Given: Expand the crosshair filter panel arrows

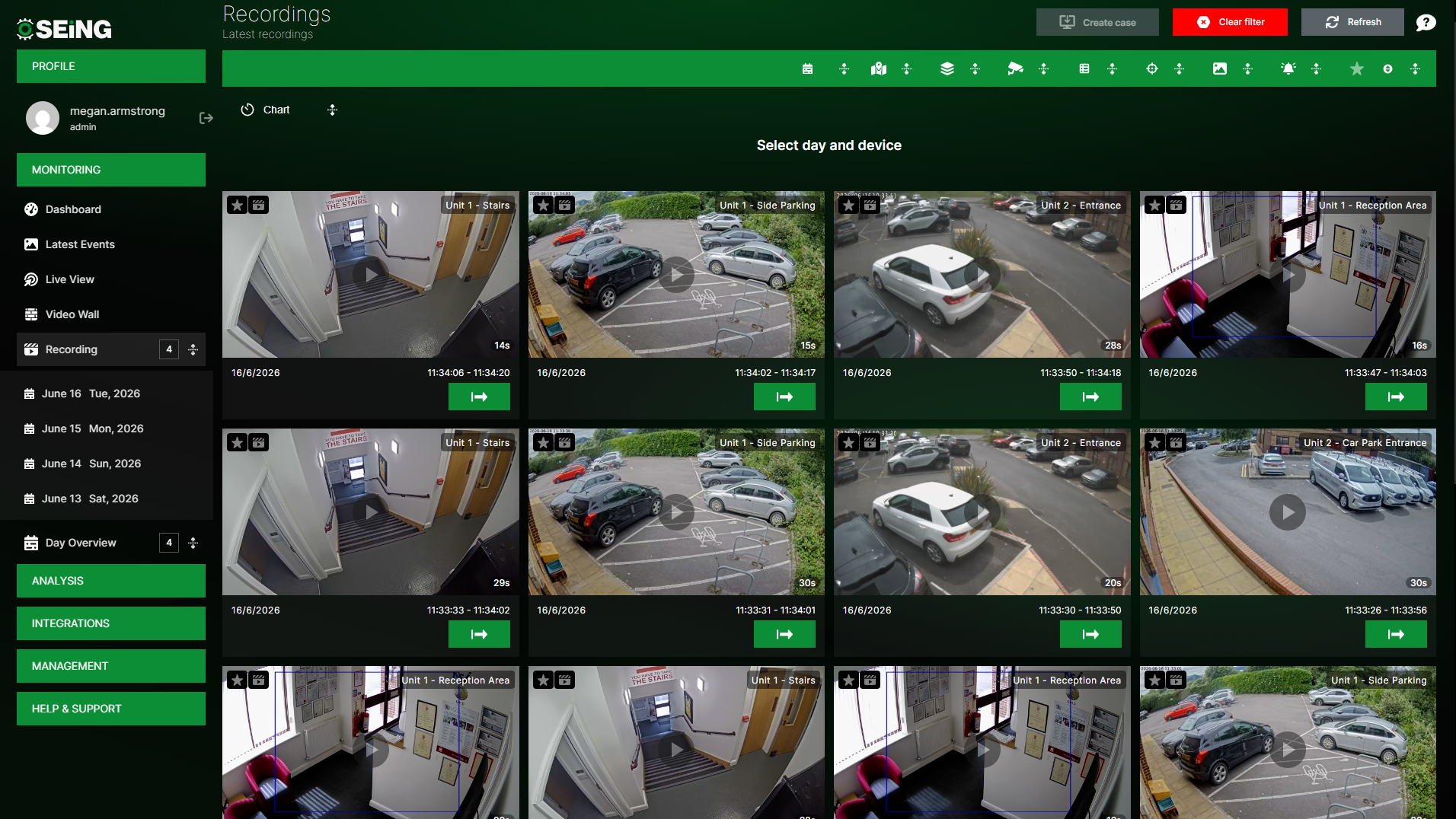Looking at the screenshot, I should point(1179,69).
